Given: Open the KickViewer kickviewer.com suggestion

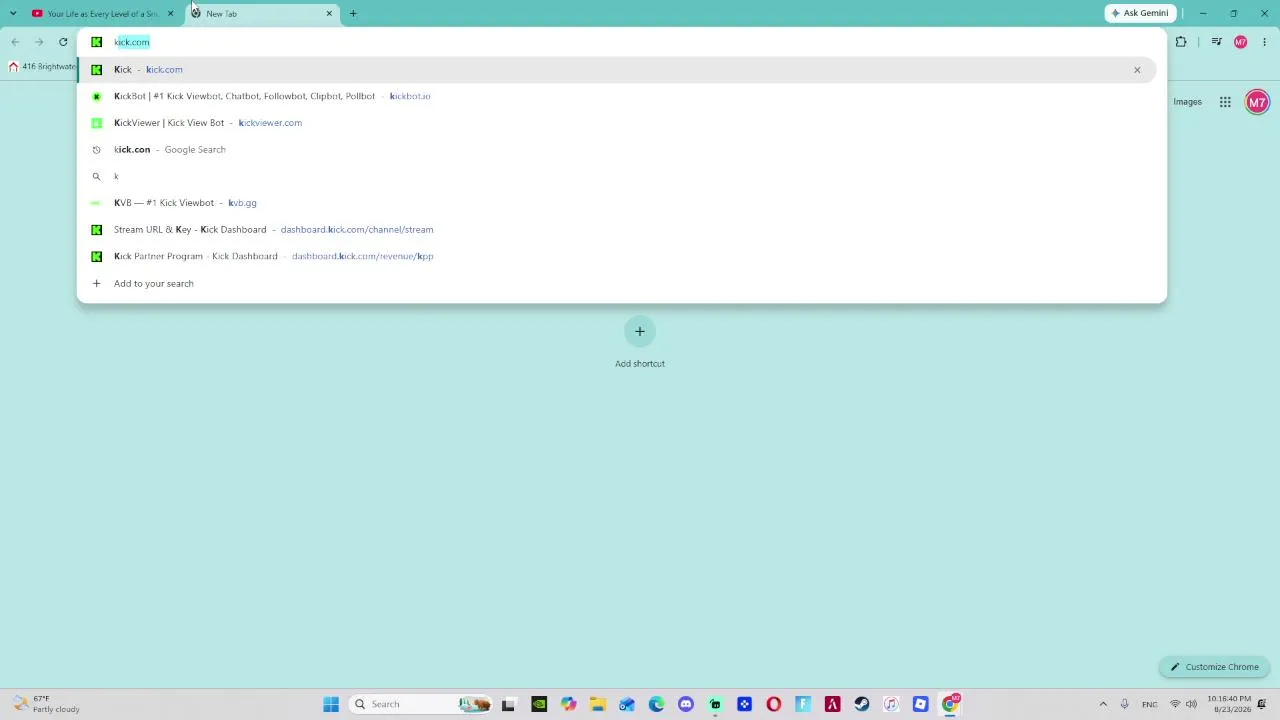Looking at the screenshot, I should pyautogui.click(x=617, y=123).
